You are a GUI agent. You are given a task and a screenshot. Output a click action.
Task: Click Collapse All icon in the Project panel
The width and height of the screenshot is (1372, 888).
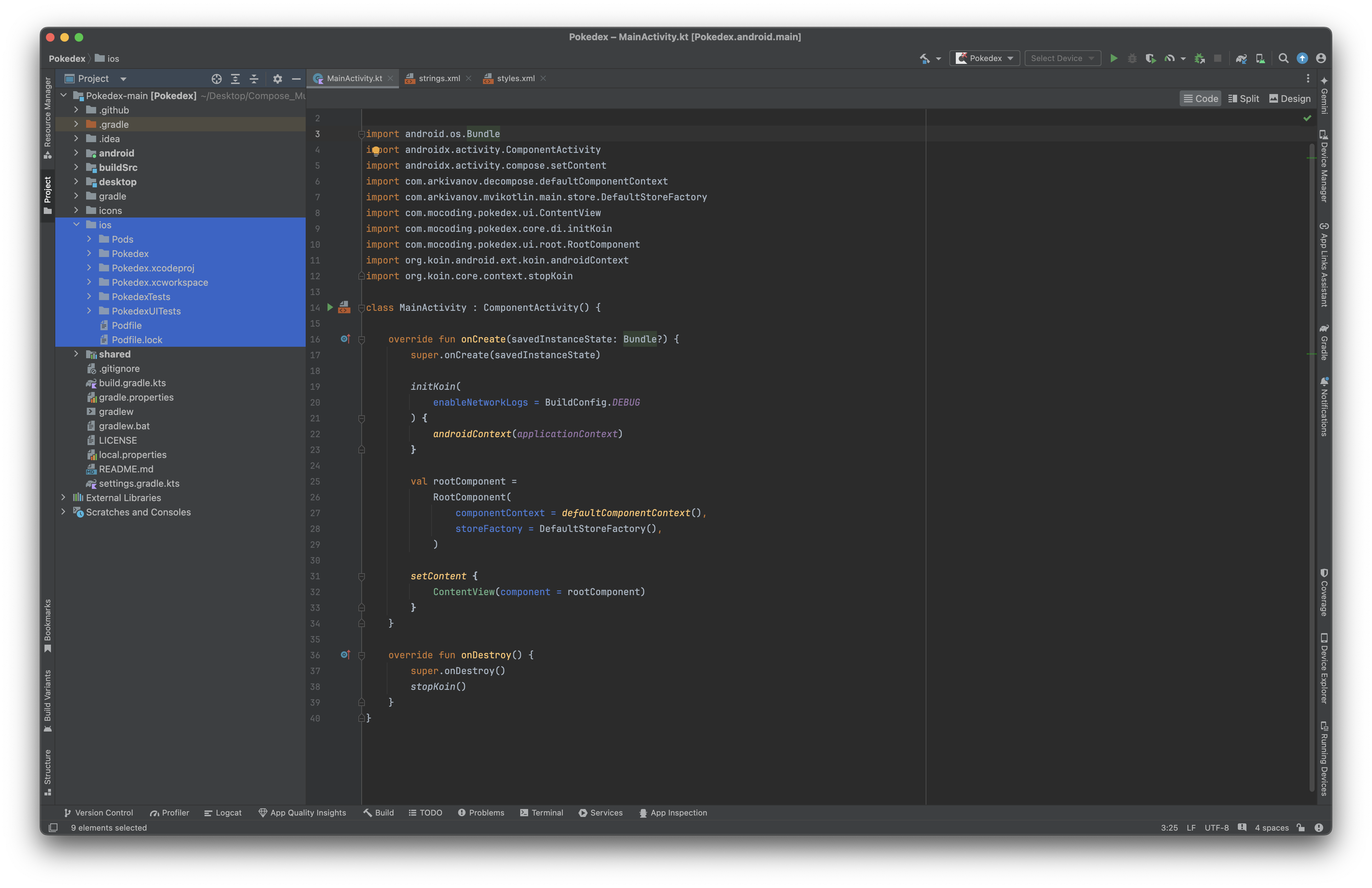point(254,78)
